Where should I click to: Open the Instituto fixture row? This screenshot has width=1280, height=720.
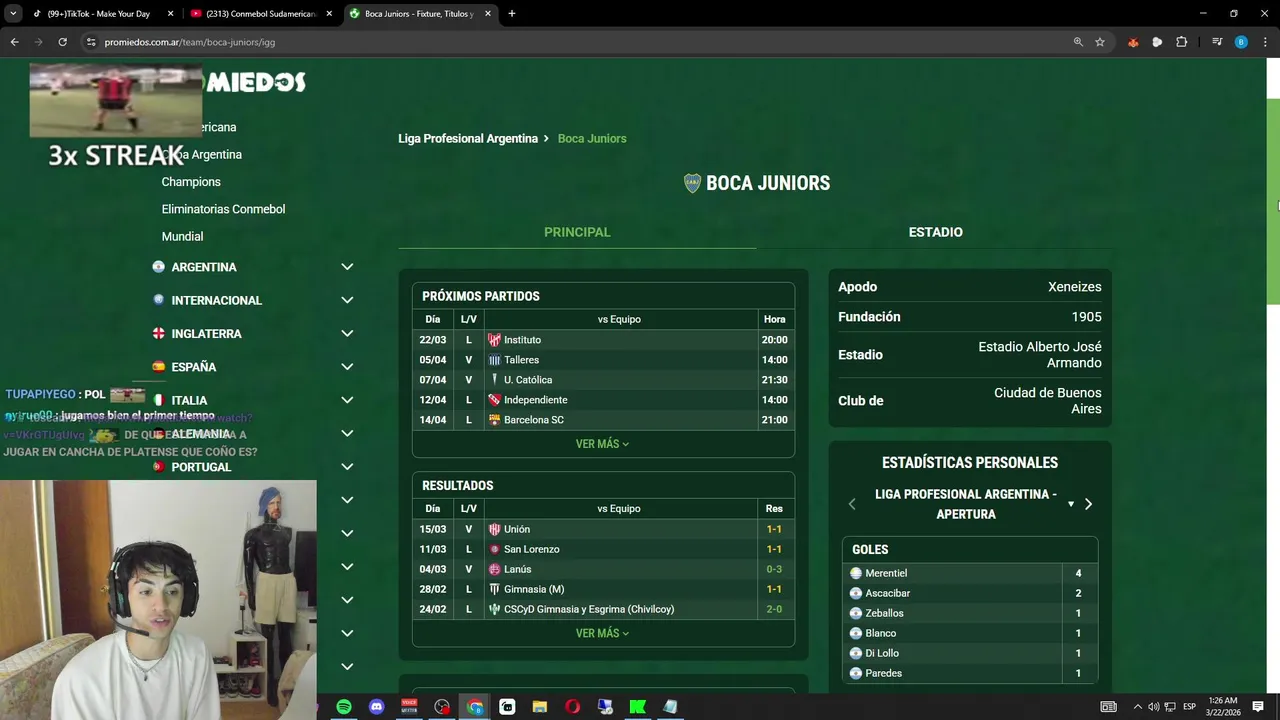pos(603,340)
